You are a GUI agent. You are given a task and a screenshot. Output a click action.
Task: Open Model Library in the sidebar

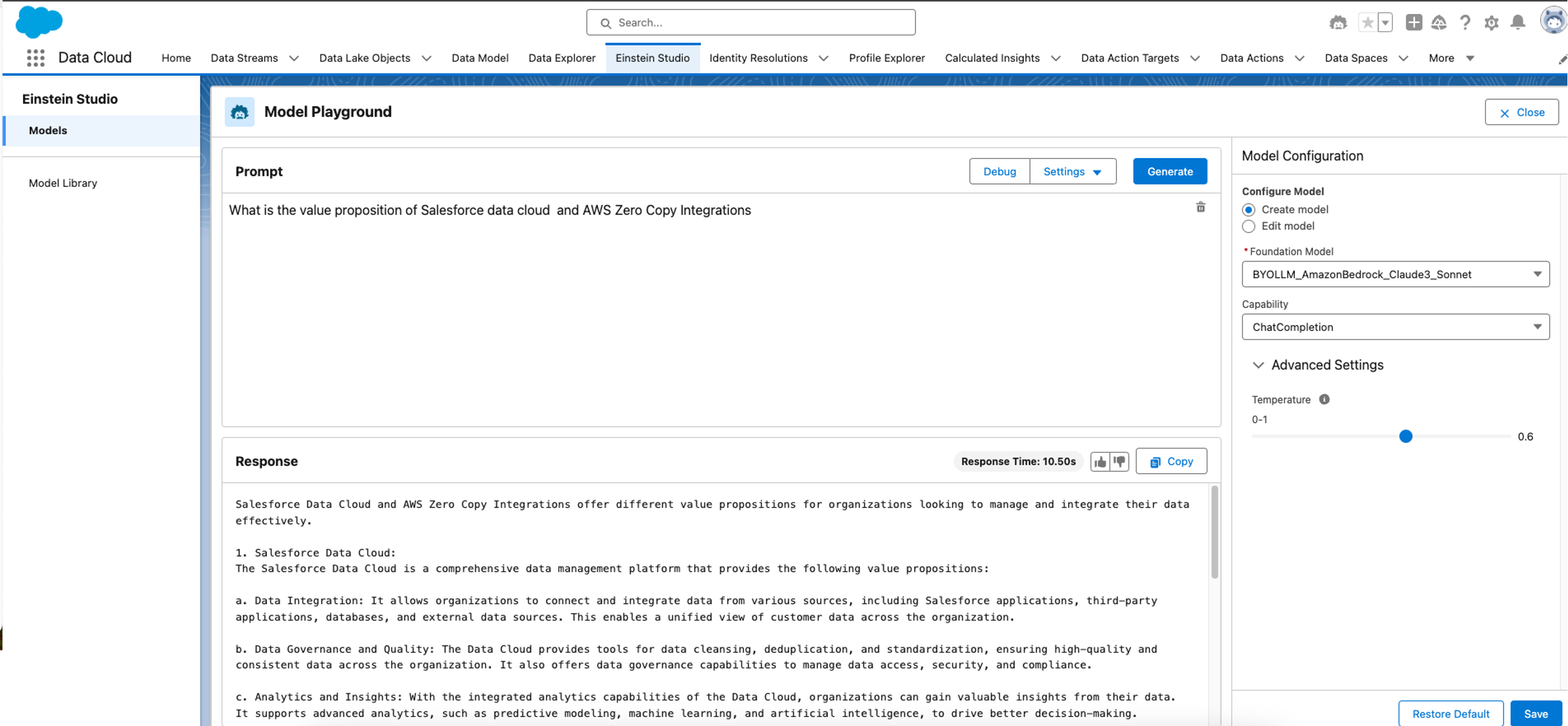pos(63,183)
